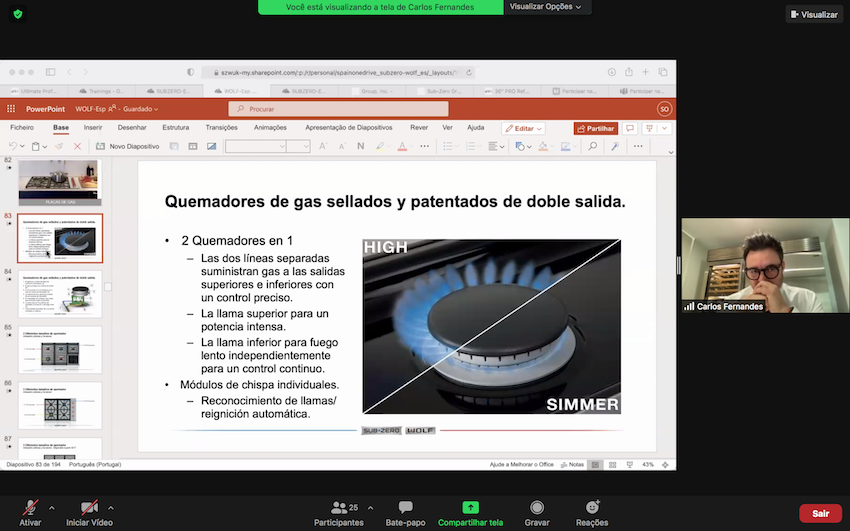Click the Paste clipboard icon
850x531 pixels.
click(x=36, y=146)
